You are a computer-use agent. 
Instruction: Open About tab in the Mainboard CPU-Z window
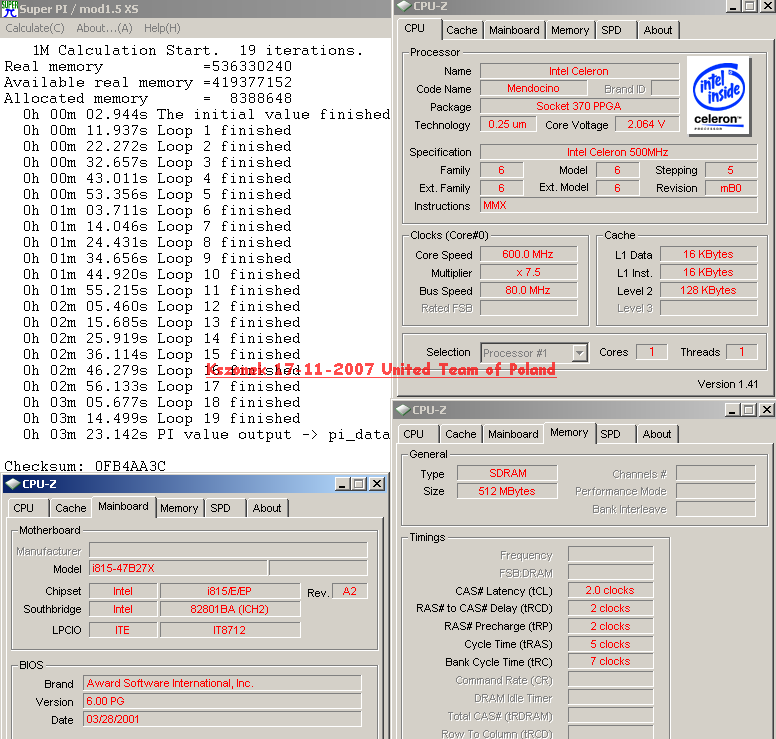tap(267, 508)
